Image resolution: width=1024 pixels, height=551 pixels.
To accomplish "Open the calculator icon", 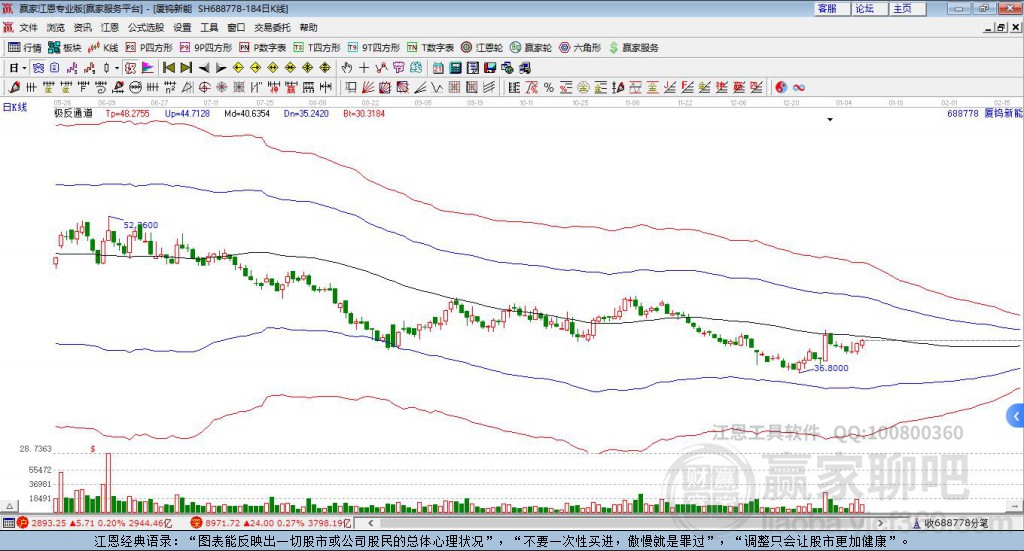I will (x=456, y=68).
